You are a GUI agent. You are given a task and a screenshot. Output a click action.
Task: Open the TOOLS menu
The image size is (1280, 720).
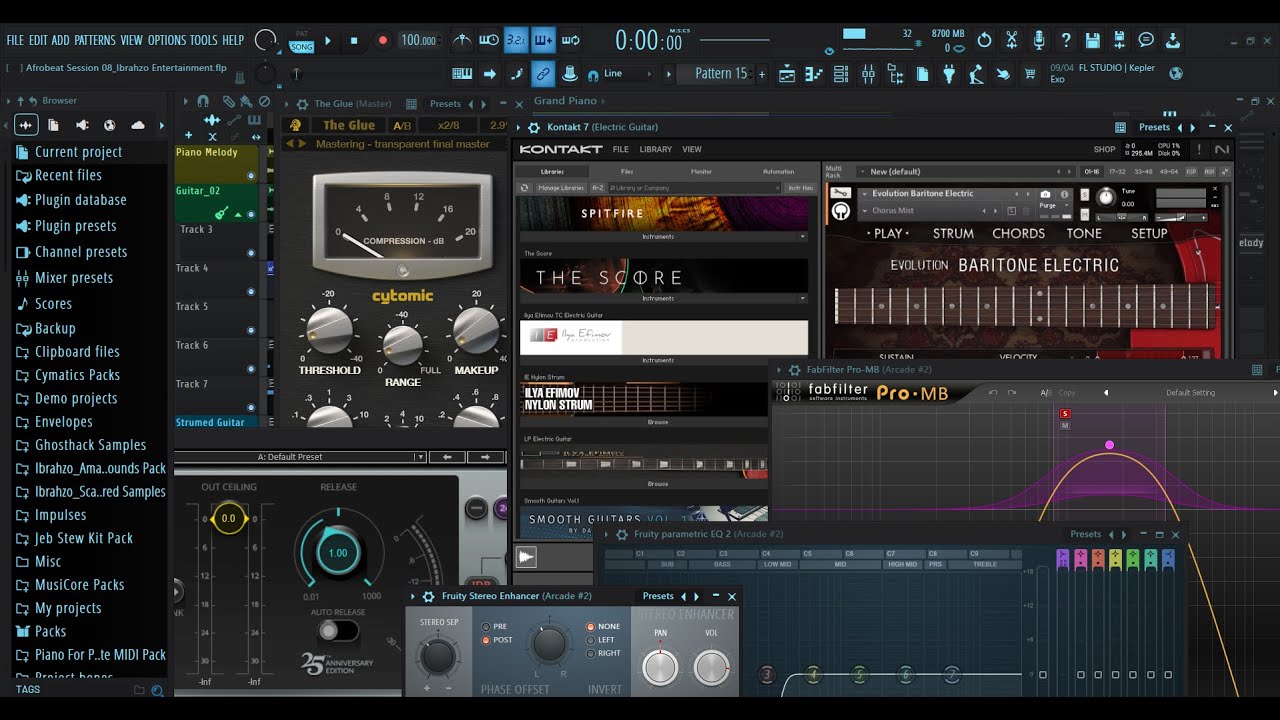[x=204, y=41]
